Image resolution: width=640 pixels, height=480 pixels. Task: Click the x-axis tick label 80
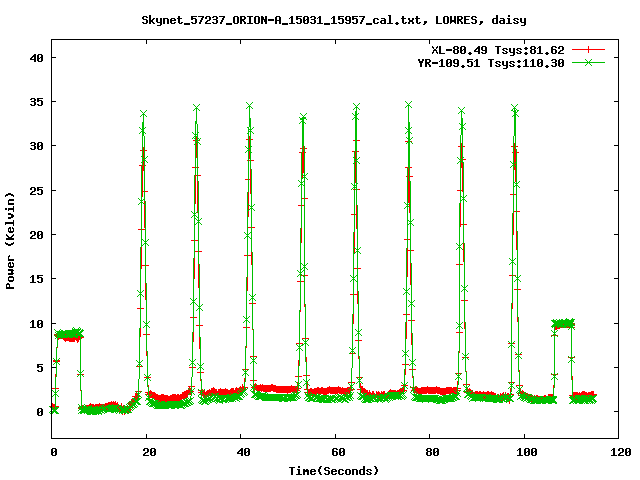[432, 452]
